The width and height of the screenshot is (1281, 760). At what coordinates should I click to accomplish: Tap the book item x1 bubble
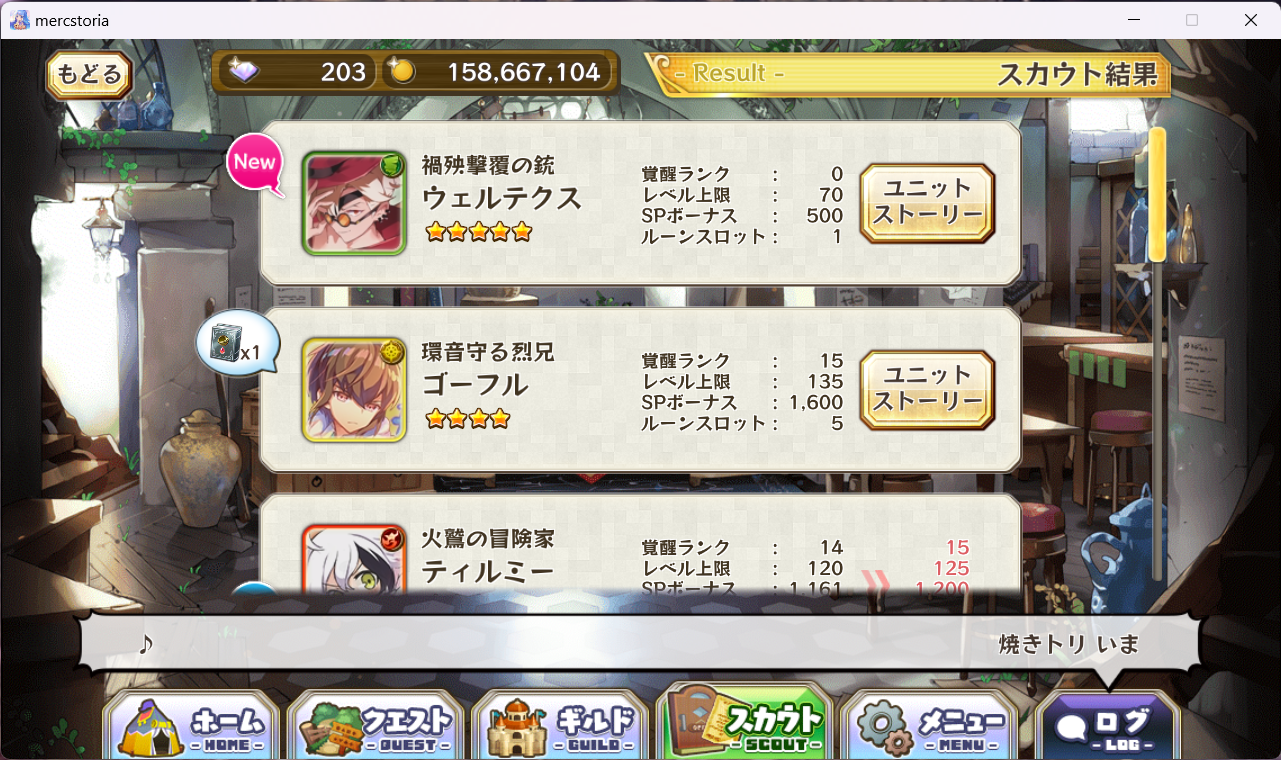237,345
